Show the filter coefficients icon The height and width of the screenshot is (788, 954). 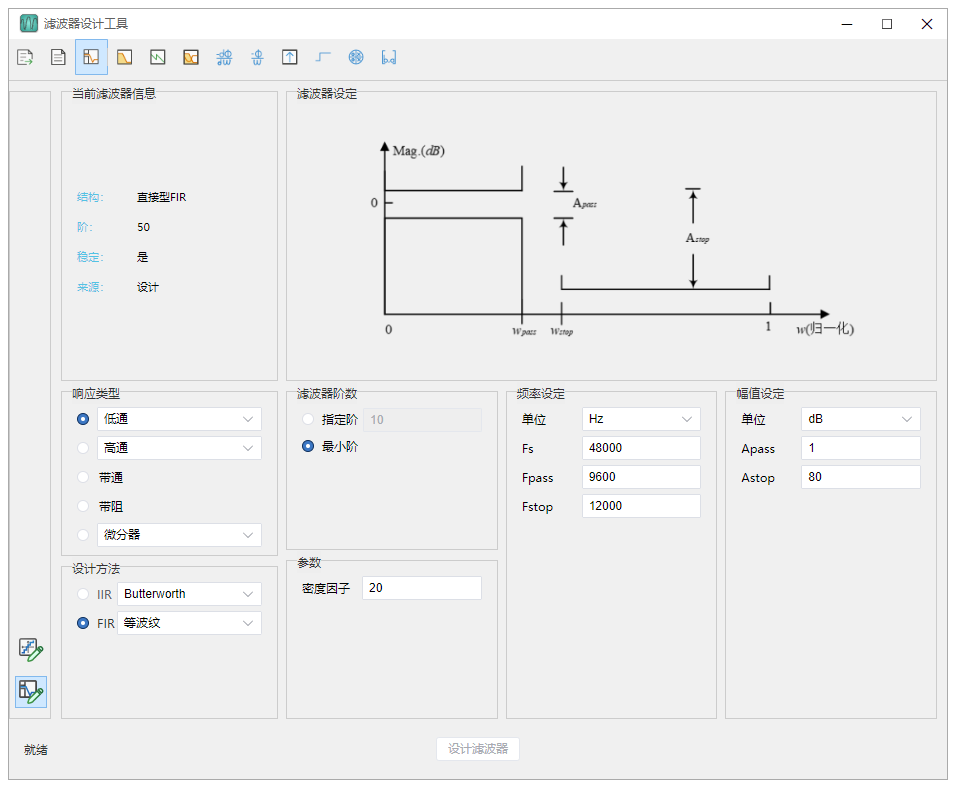[x=389, y=57]
